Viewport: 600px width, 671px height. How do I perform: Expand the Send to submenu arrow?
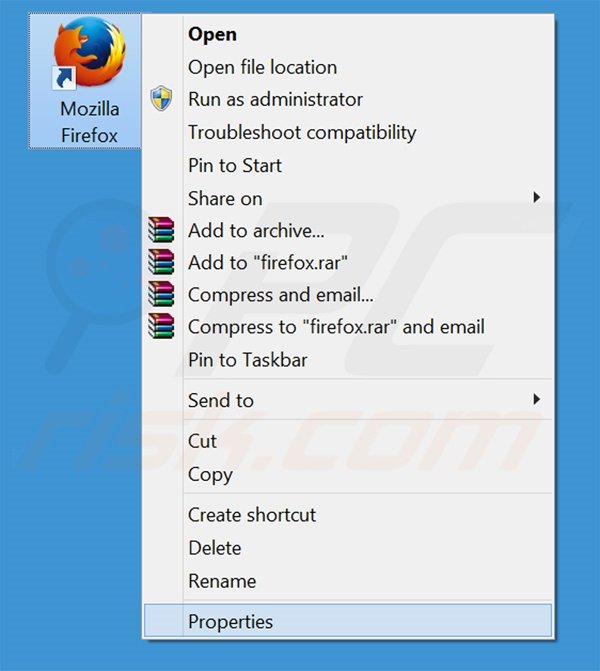pos(536,400)
